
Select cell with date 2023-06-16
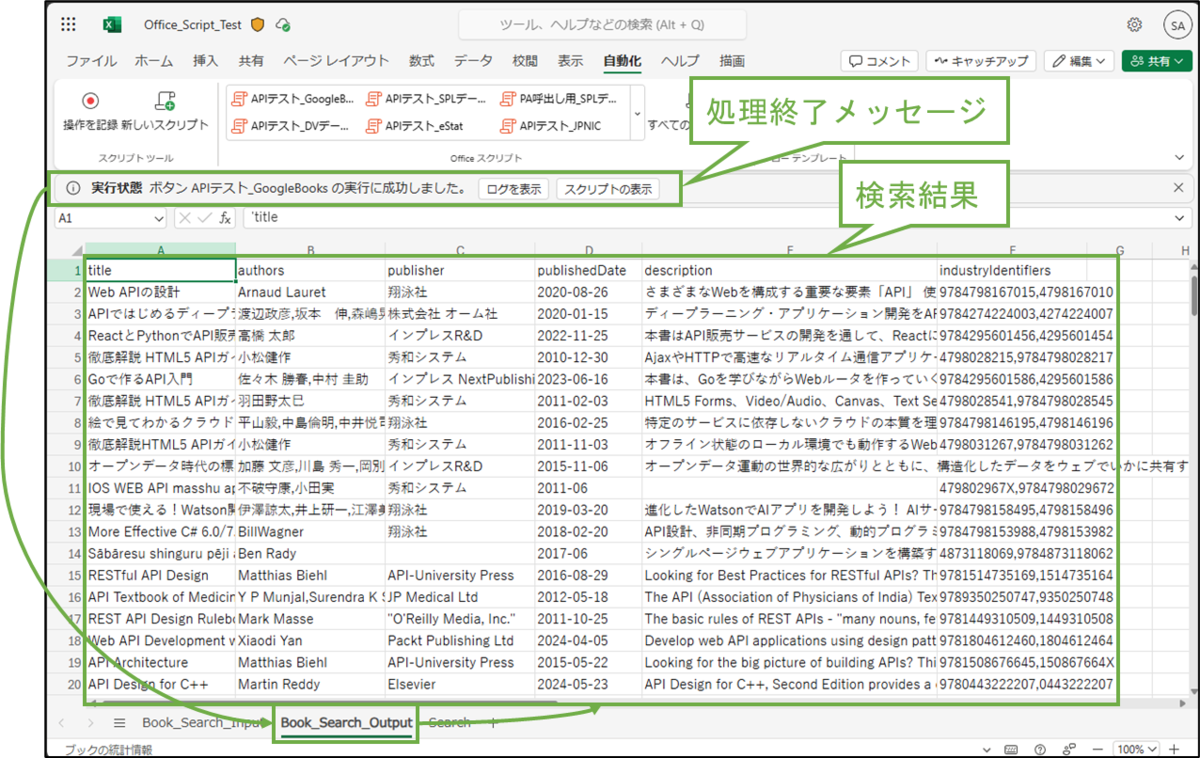588,379
